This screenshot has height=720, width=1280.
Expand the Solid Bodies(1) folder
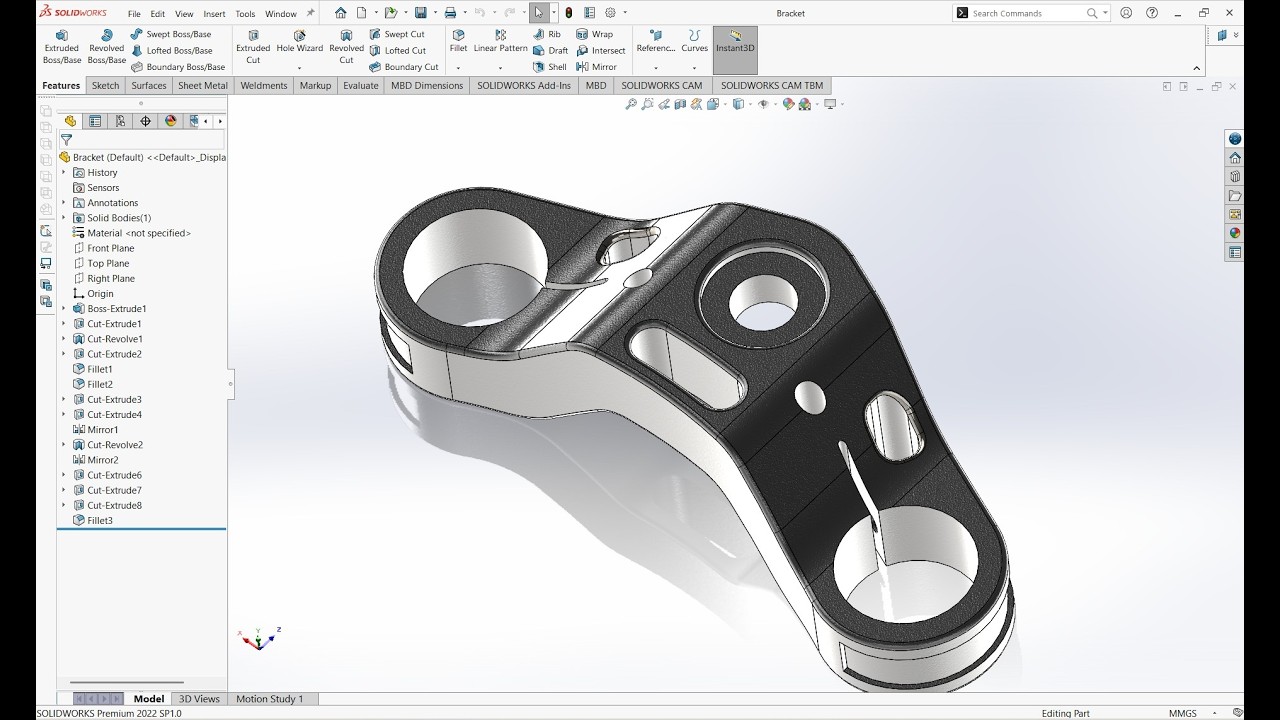tap(64, 218)
